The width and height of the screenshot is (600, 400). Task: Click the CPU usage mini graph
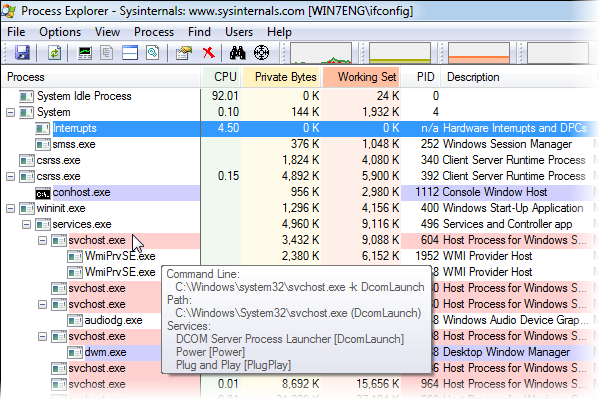coord(321,53)
